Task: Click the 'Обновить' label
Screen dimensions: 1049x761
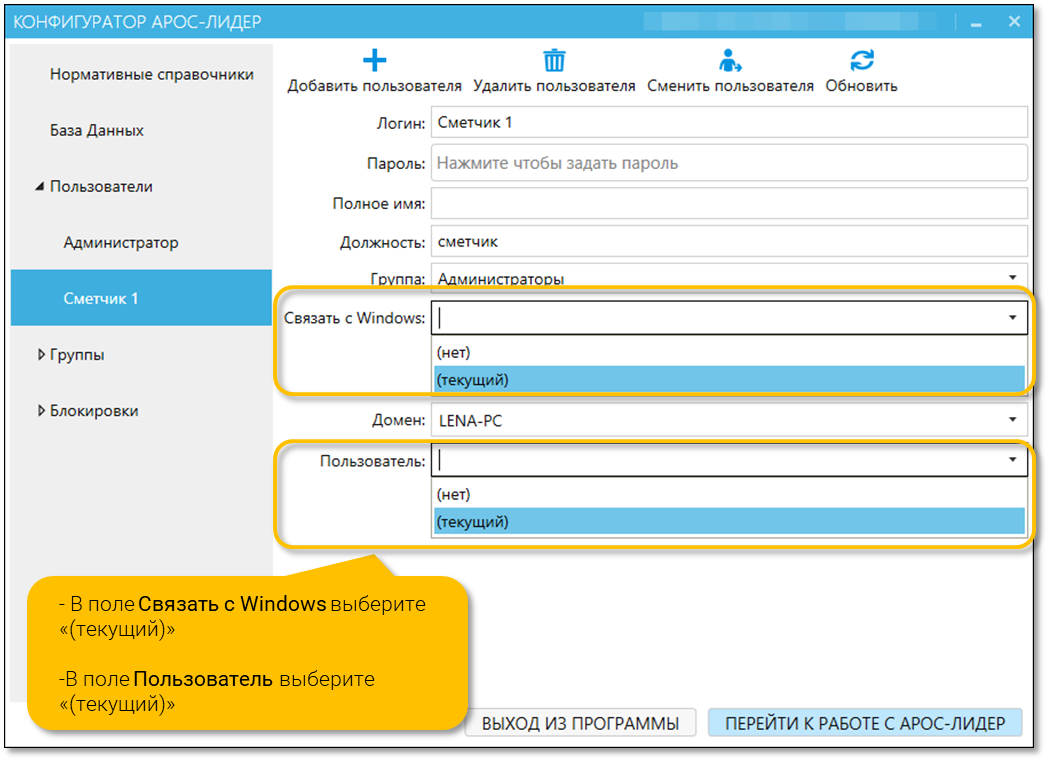Action: click(861, 86)
